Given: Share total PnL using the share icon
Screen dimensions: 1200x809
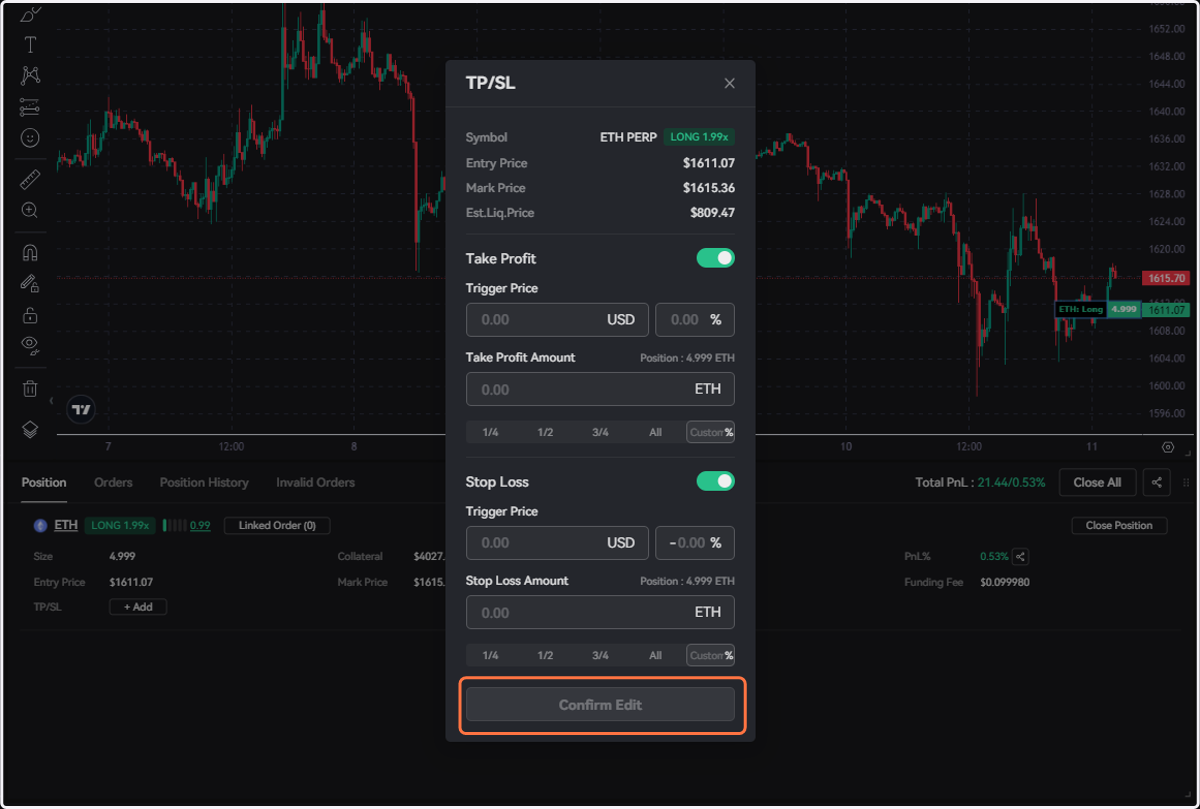Looking at the screenshot, I should 1157,482.
